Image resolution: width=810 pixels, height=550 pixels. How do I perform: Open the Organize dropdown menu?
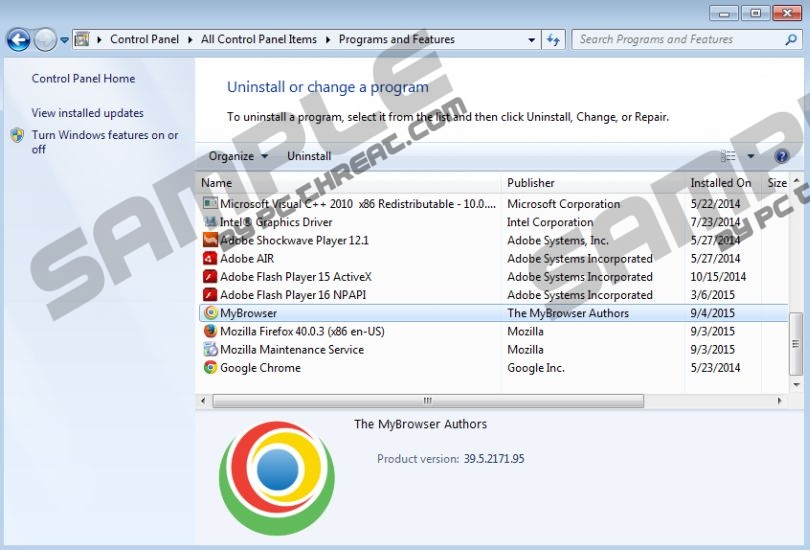pyautogui.click(x=238, y=156)
